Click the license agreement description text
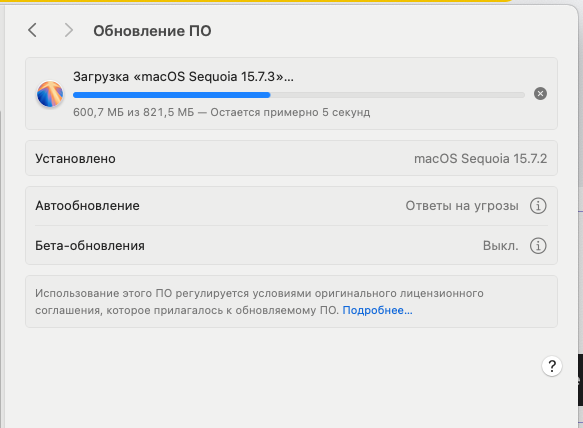The image size is (583, 428). coord(259,302)
